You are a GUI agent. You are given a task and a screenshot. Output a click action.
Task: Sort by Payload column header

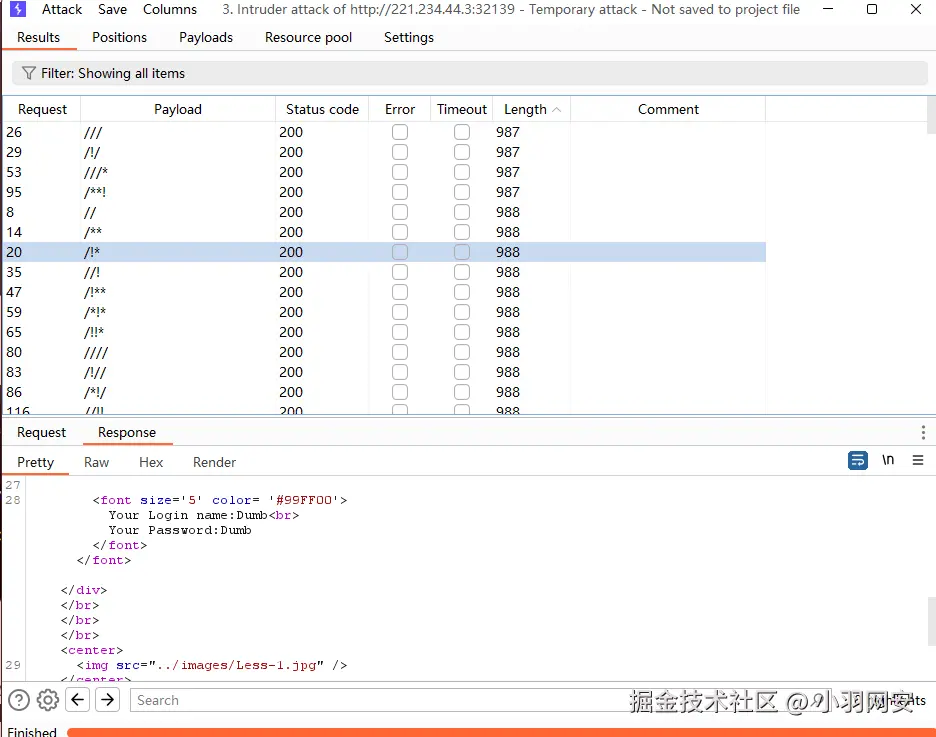178,109
